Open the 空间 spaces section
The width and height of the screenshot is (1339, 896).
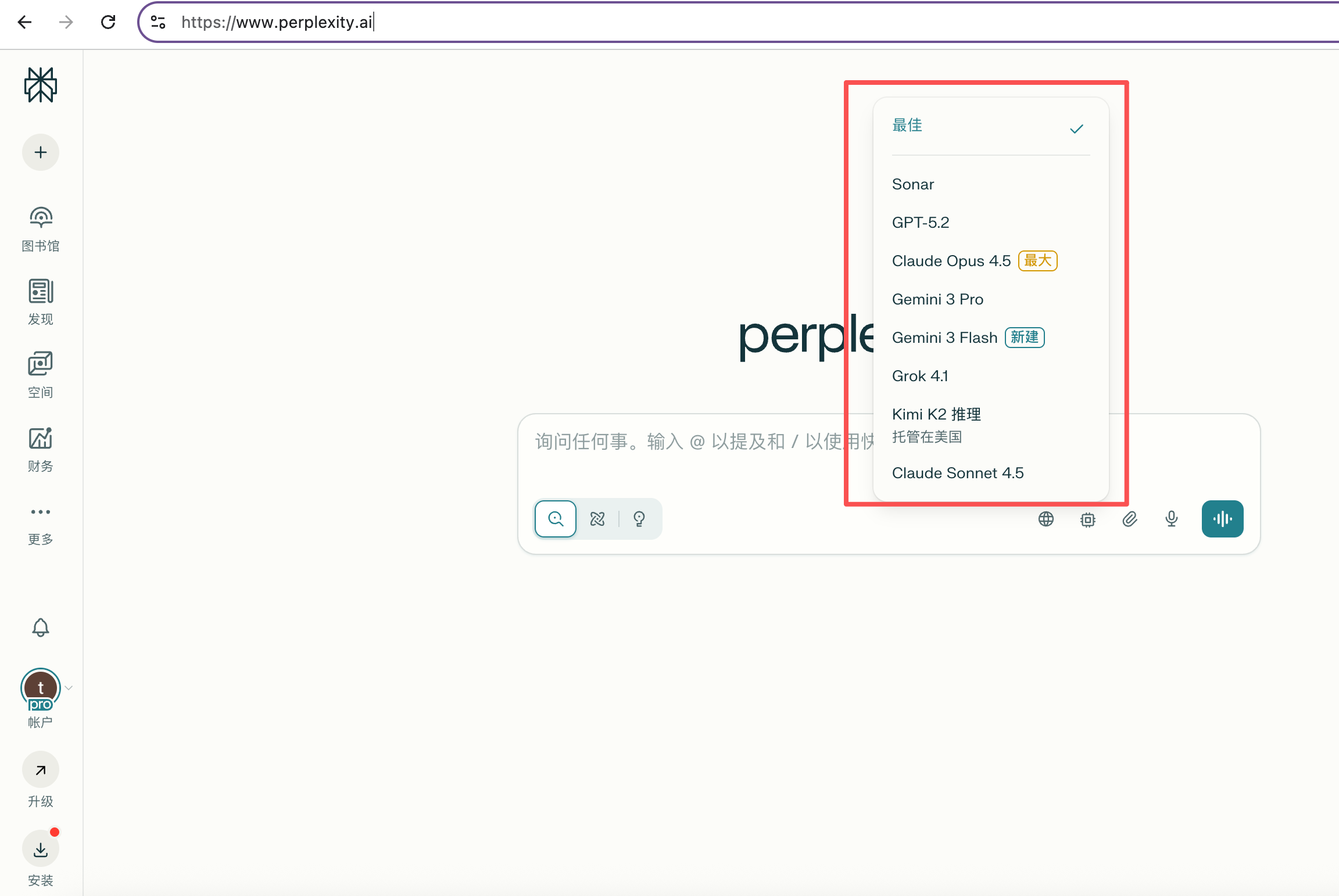tap(41, 375)
